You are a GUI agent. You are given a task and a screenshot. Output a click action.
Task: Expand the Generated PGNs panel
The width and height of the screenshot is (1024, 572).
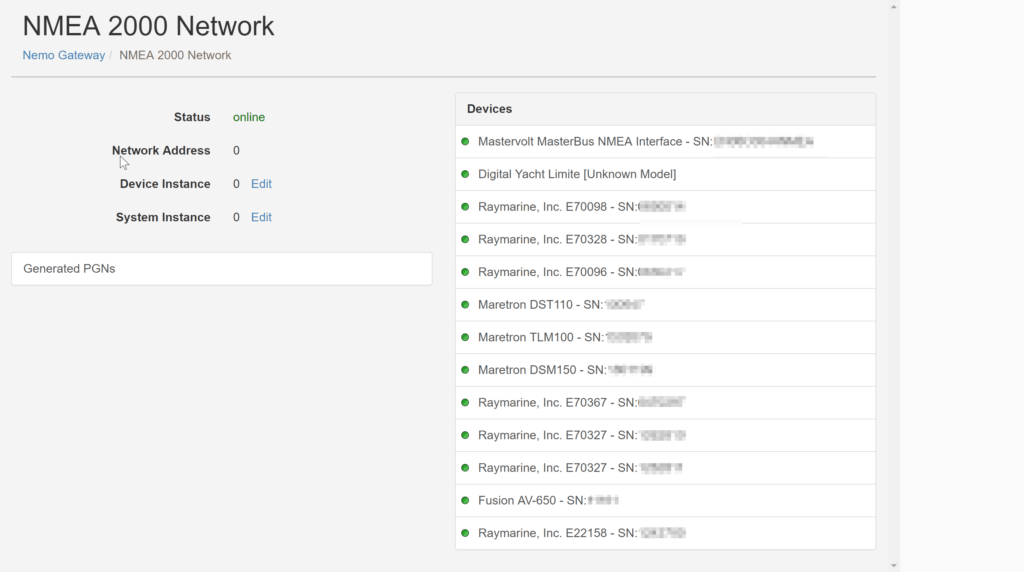point(221,269)
